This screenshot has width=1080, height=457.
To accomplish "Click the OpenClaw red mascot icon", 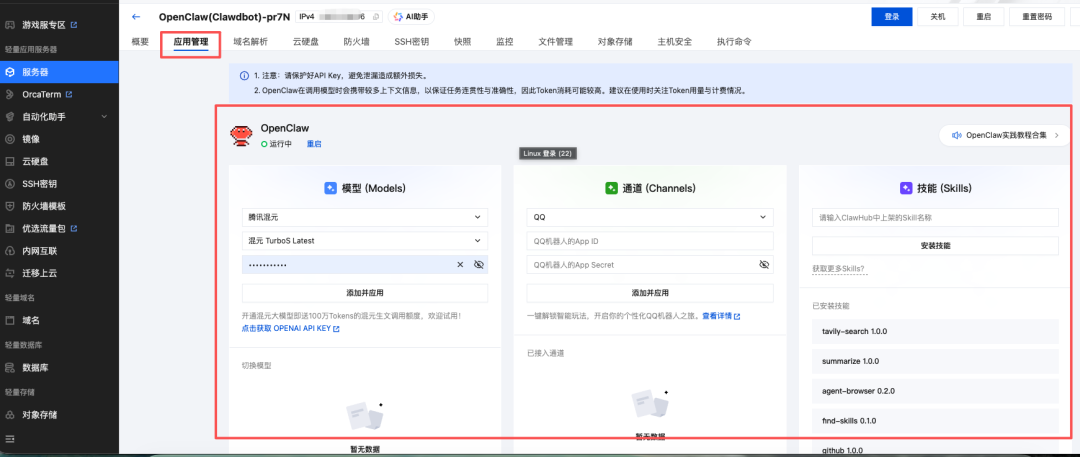I will tap(241, 136).
